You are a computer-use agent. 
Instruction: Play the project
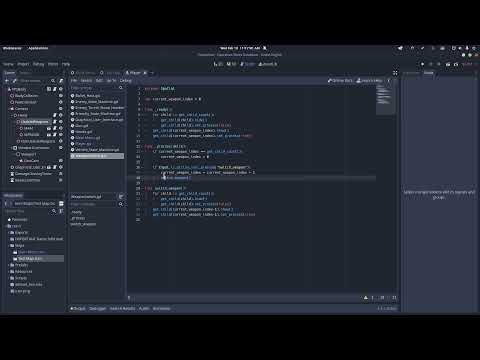[x=422, y=64]
